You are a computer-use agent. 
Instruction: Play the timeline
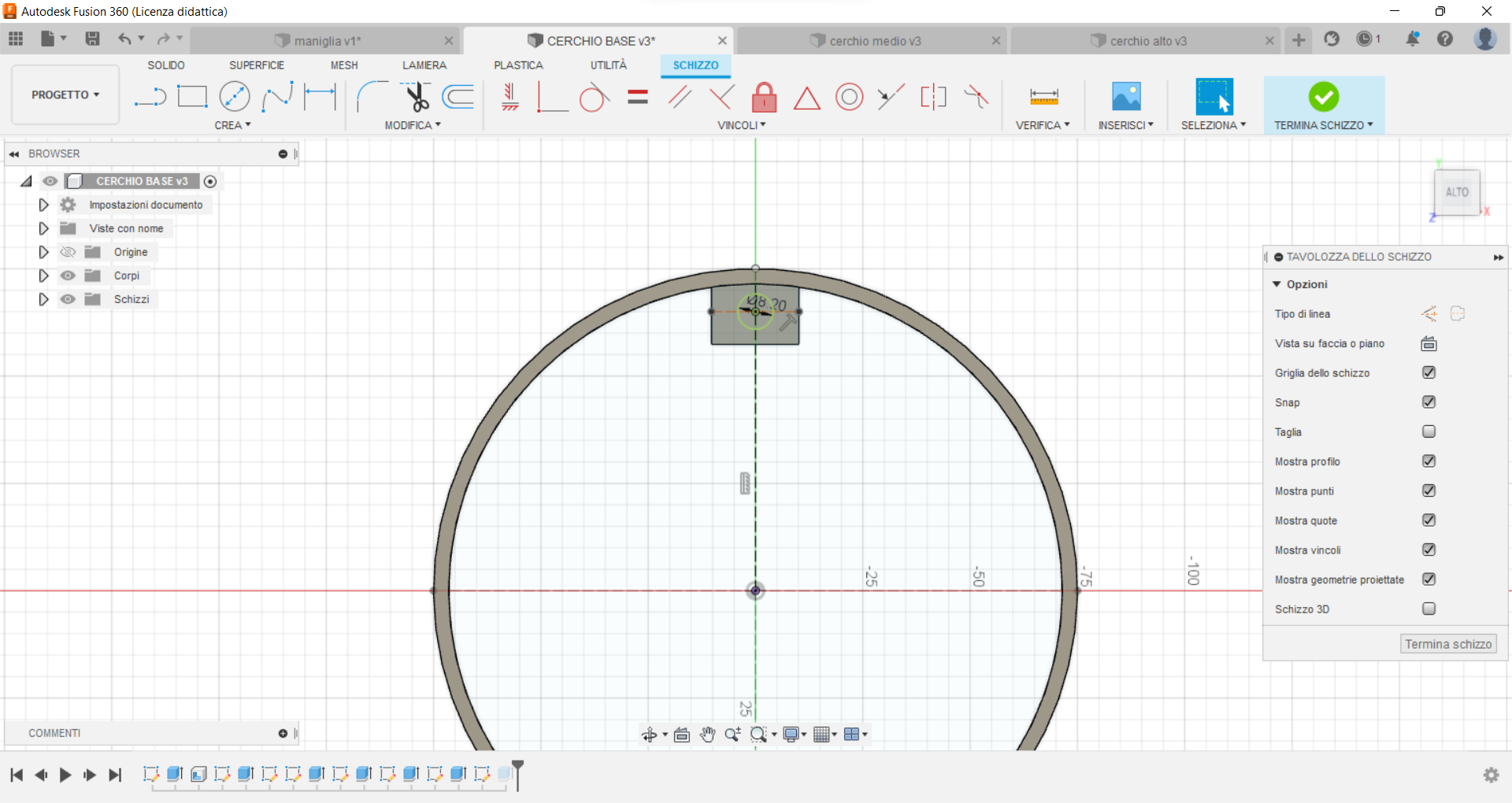point(65,775)
